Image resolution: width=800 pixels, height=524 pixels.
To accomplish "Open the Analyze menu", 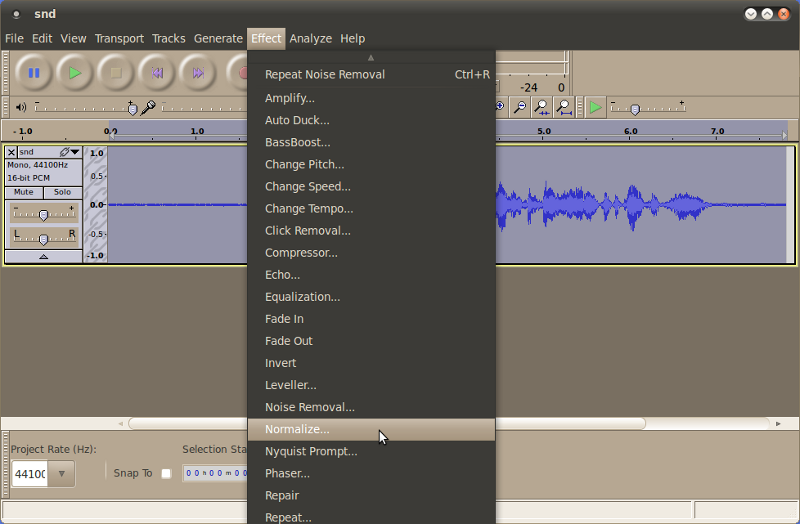I will [x=310, y=39].
